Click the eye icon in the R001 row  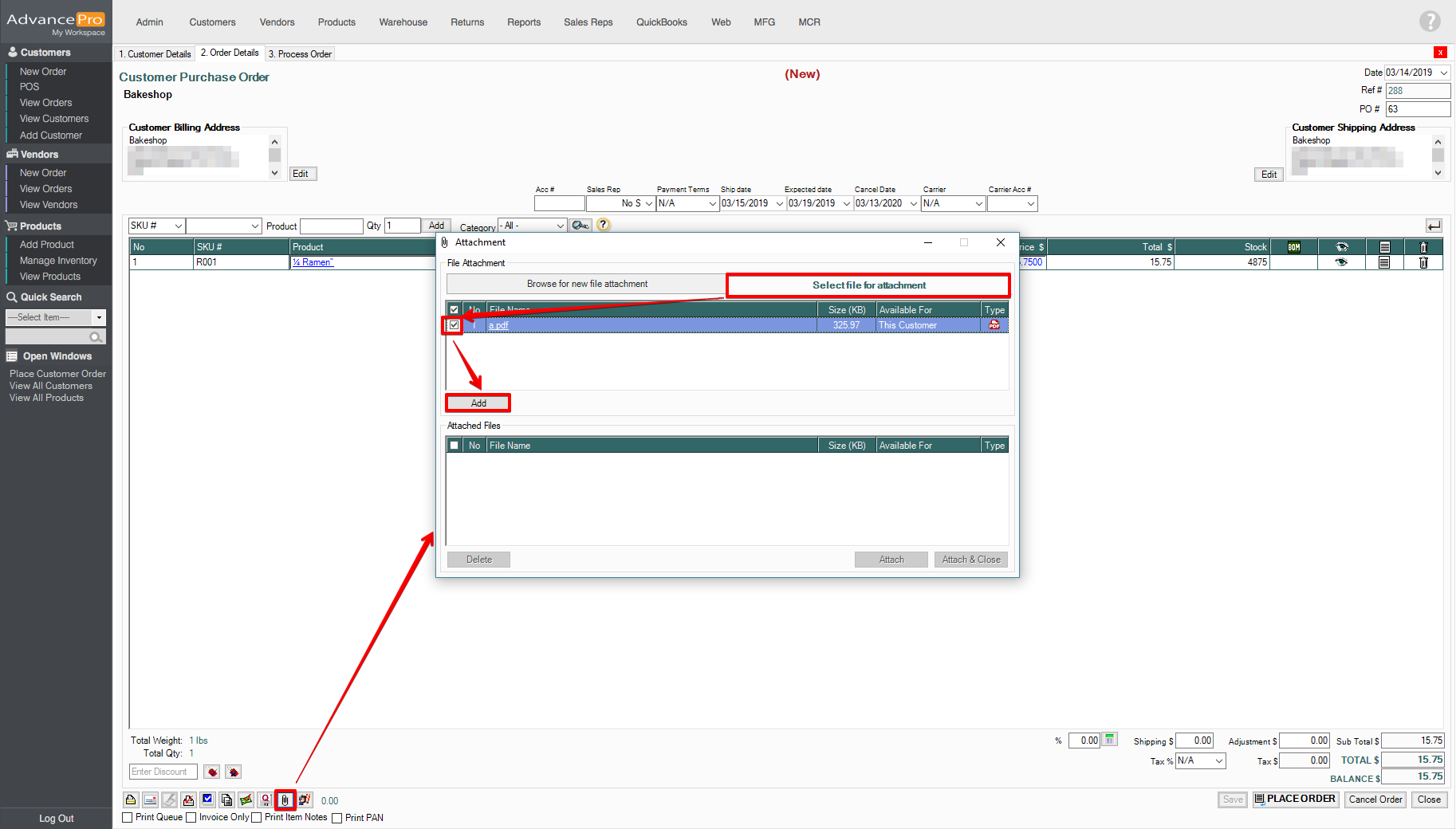(1341, 262)
